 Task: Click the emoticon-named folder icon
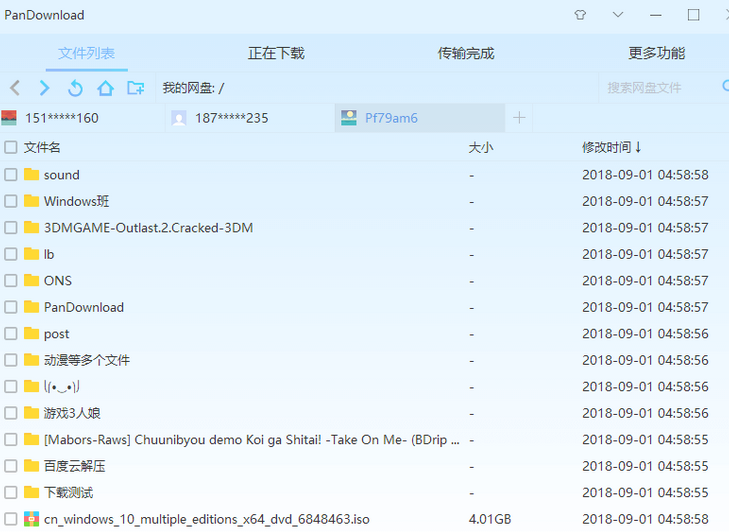point(31,386)
